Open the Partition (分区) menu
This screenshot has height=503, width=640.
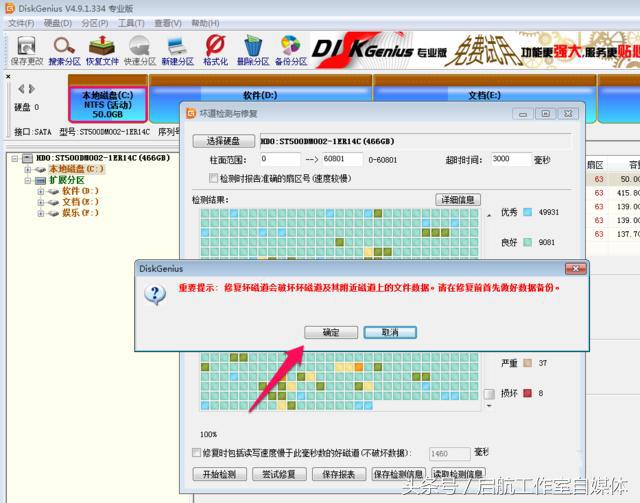point(94,23)
